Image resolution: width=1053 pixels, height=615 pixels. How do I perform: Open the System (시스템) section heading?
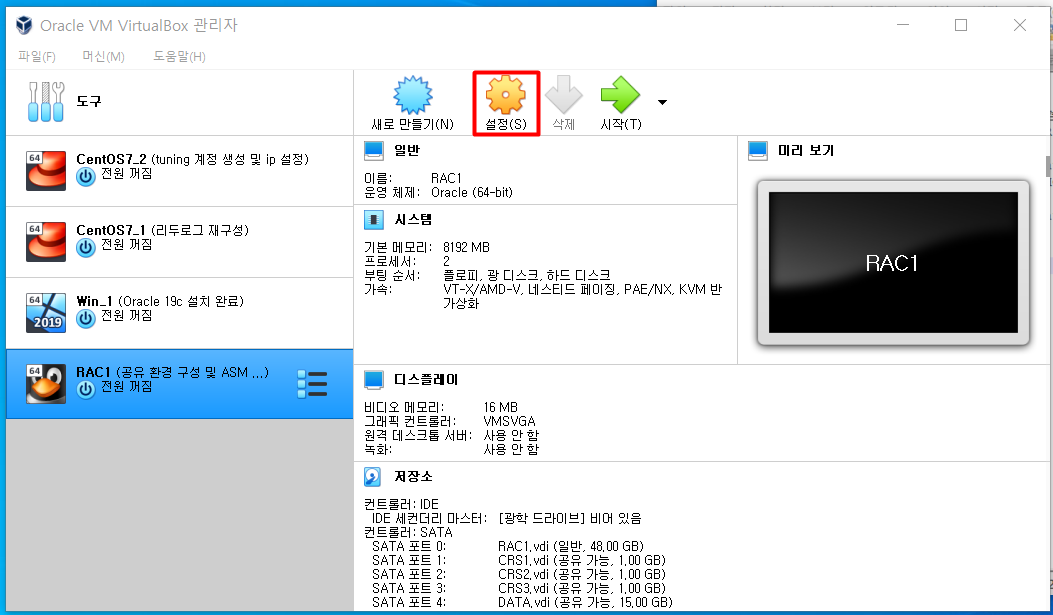(x=413, y=220)
